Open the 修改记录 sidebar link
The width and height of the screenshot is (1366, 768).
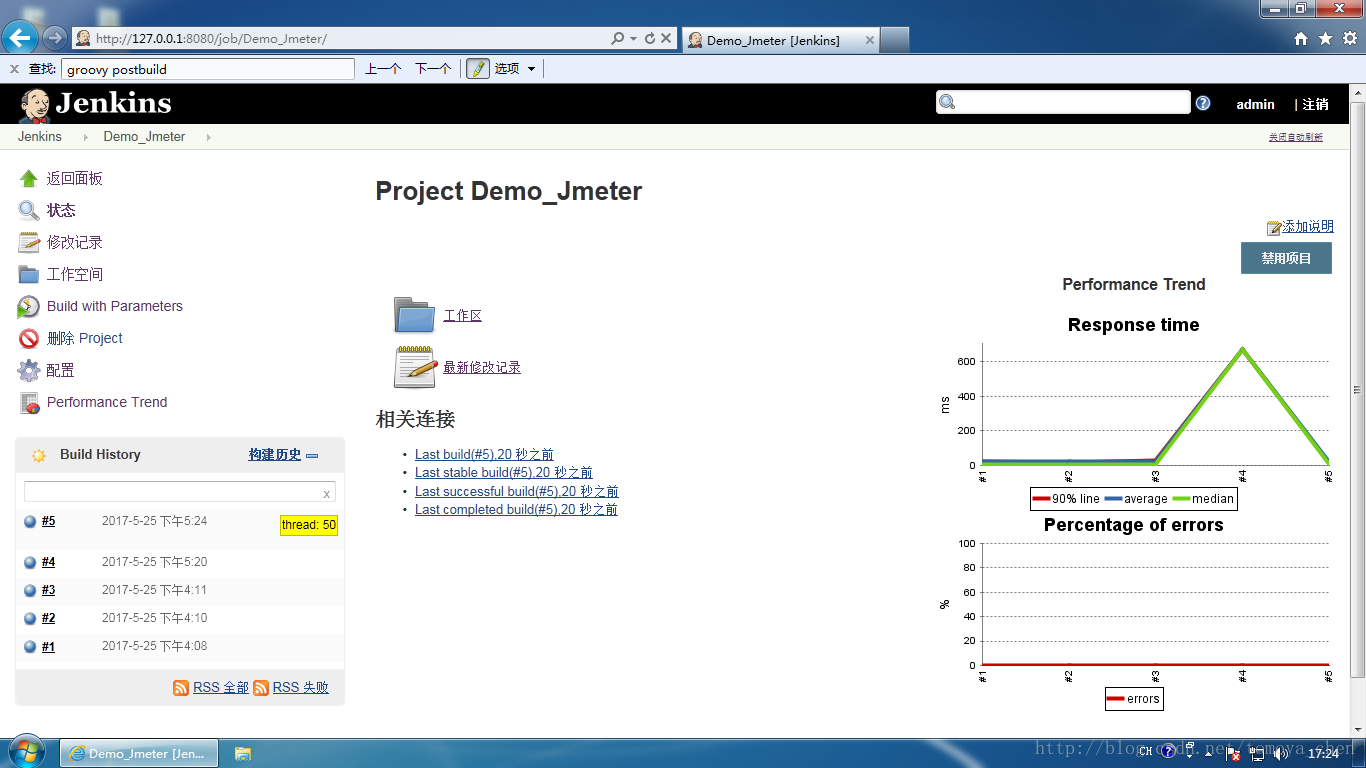(74, 243)
